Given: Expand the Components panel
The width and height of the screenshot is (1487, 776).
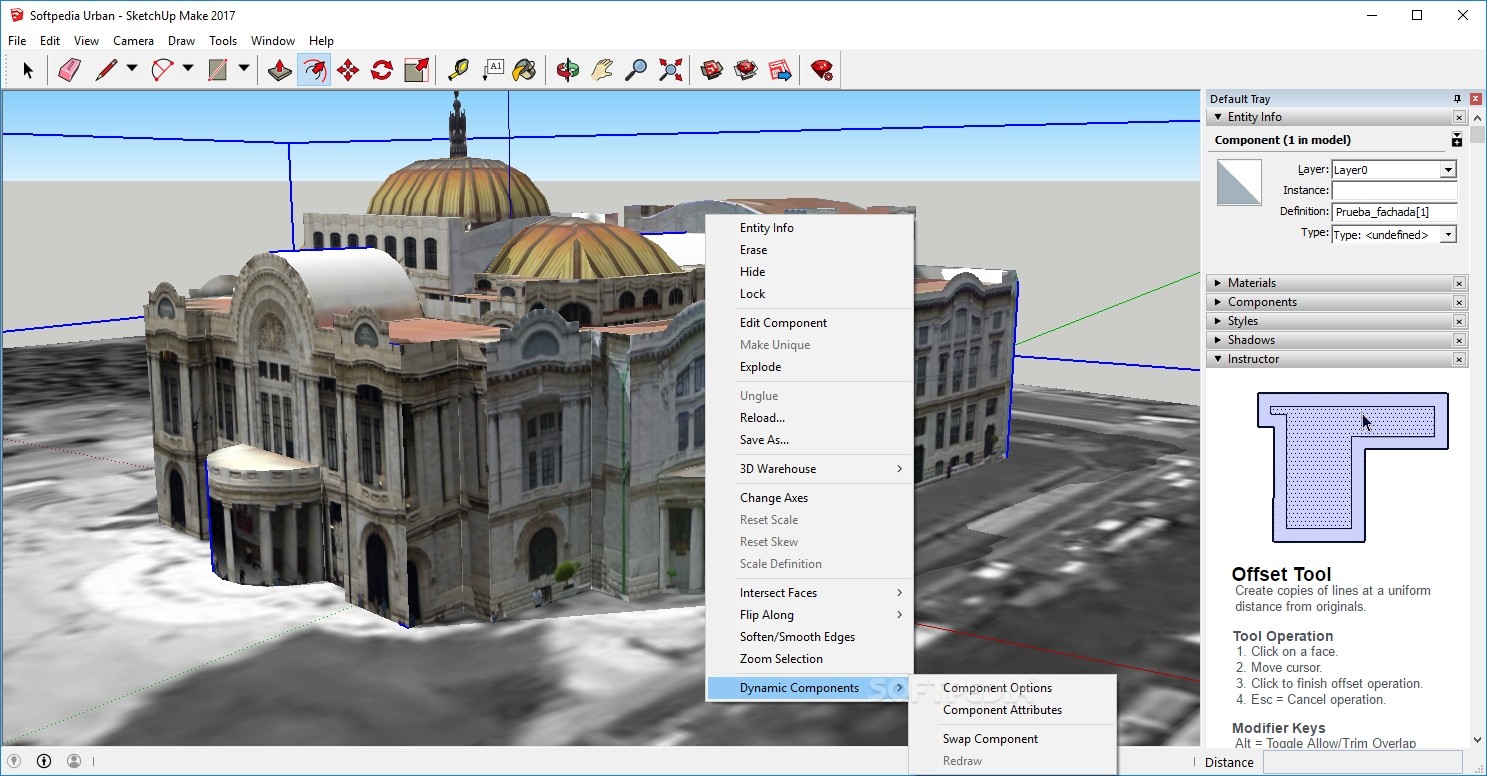Looking at the screenshot, I should point(1218,302).
